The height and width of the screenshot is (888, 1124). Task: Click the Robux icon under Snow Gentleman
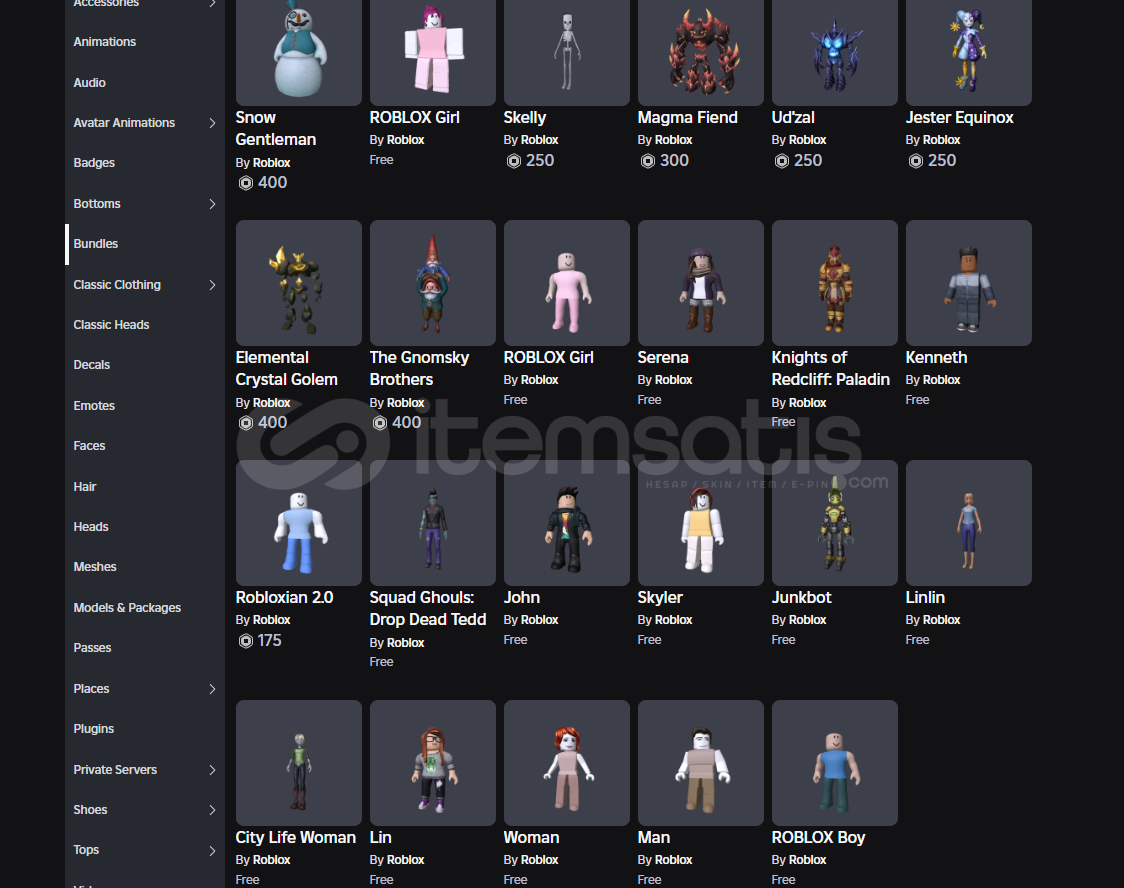pos(246,183)
